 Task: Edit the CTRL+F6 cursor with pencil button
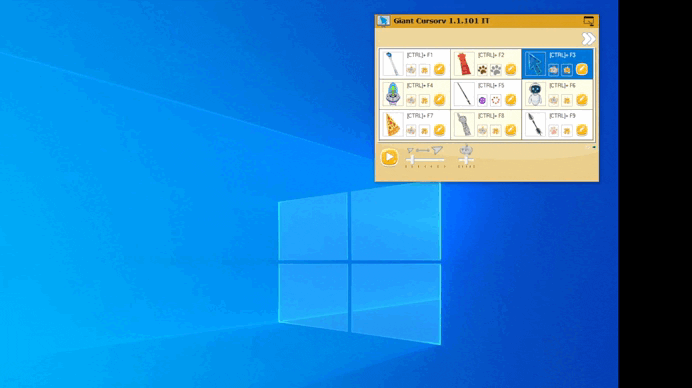point(582,100)
